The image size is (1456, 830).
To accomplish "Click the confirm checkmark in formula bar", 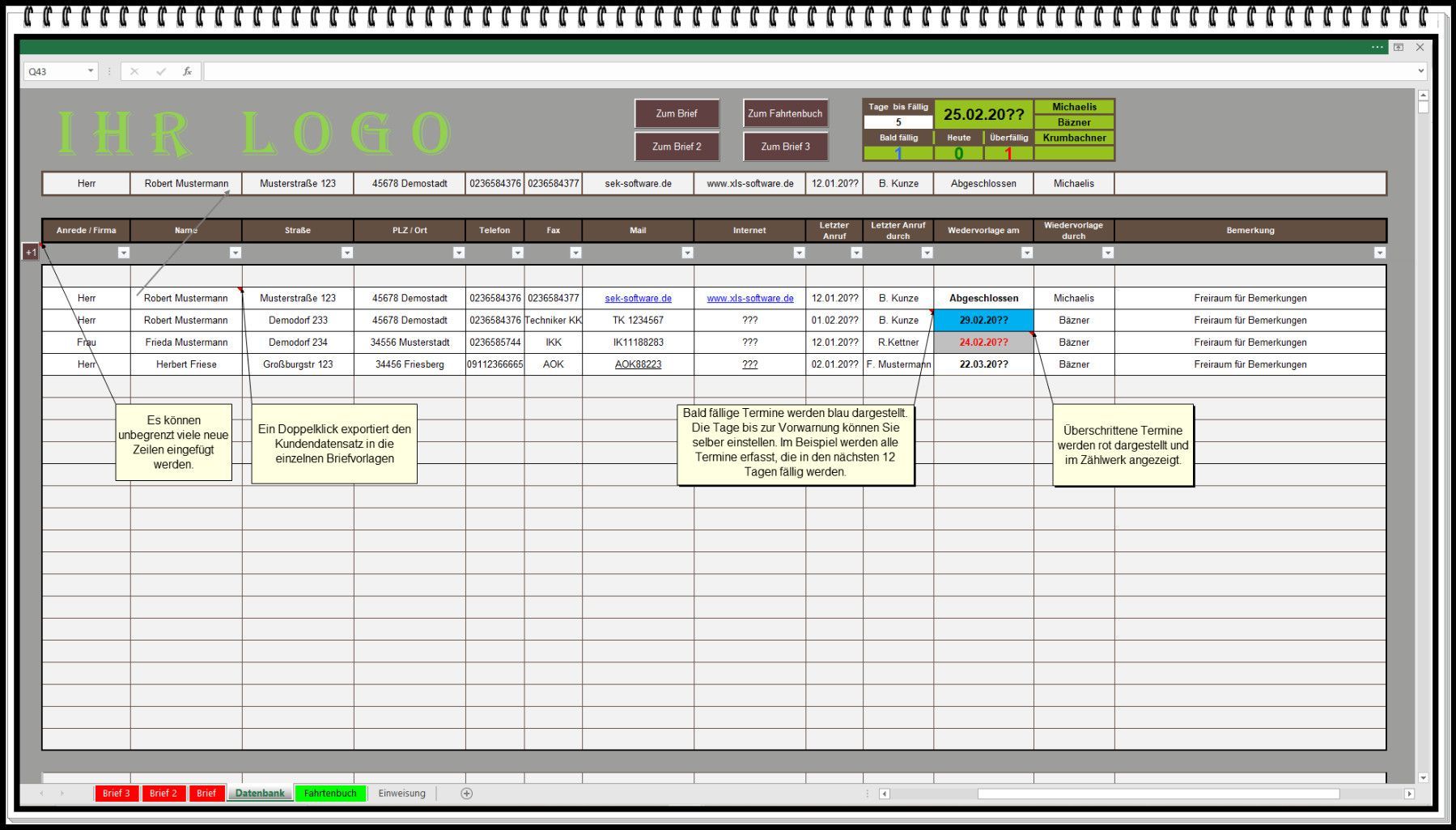I will [x=160, y=71].
